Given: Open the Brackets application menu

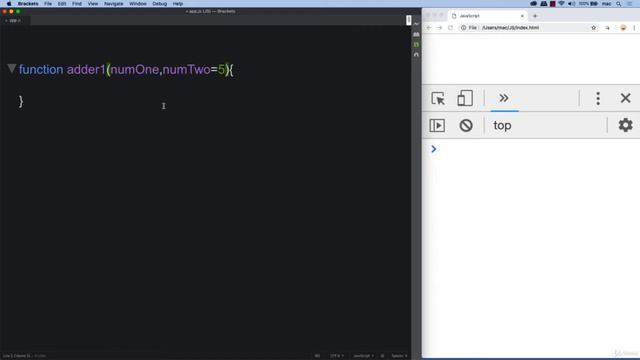Looking at the screenshot, I should (28, 4).
